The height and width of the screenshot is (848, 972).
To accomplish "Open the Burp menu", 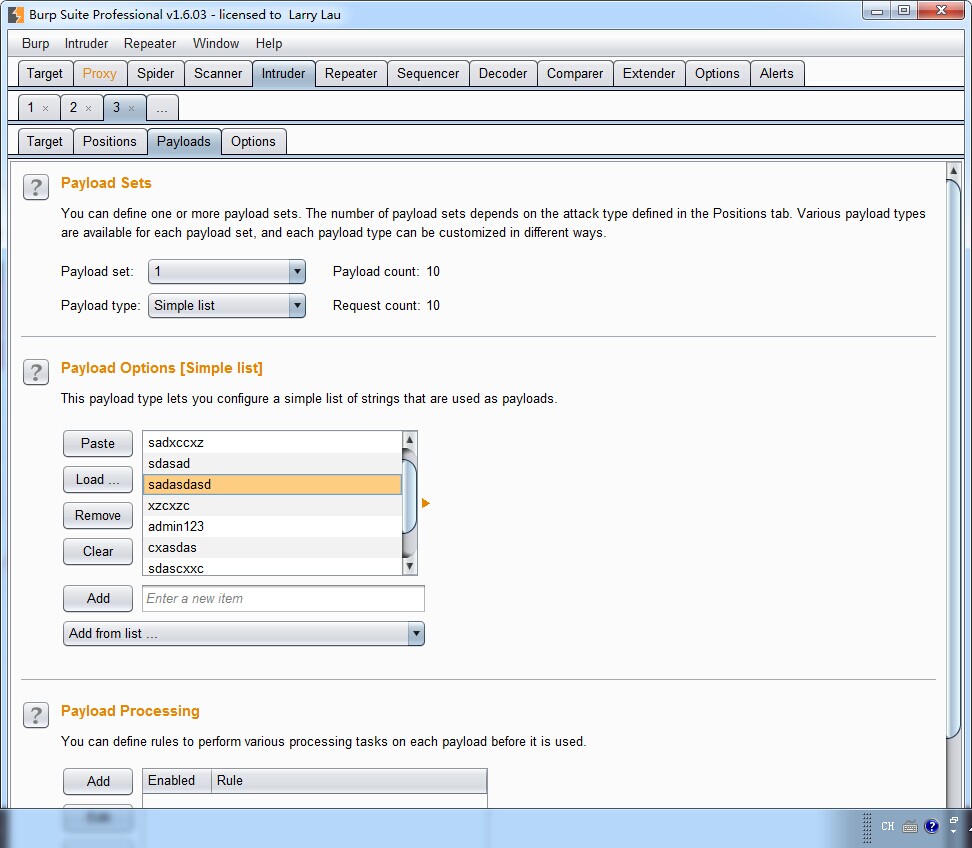I will tap(35, 43).
